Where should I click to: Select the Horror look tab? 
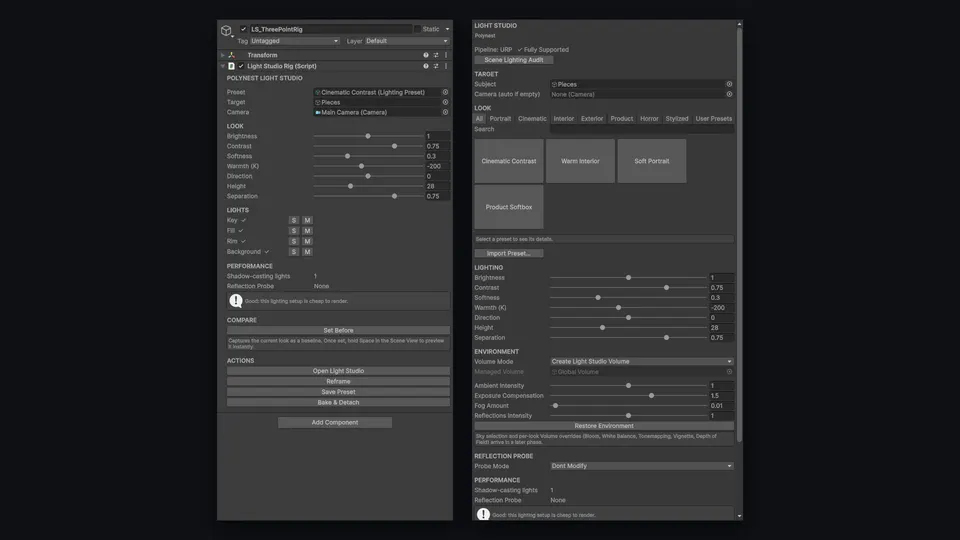[x=649, y=119]
